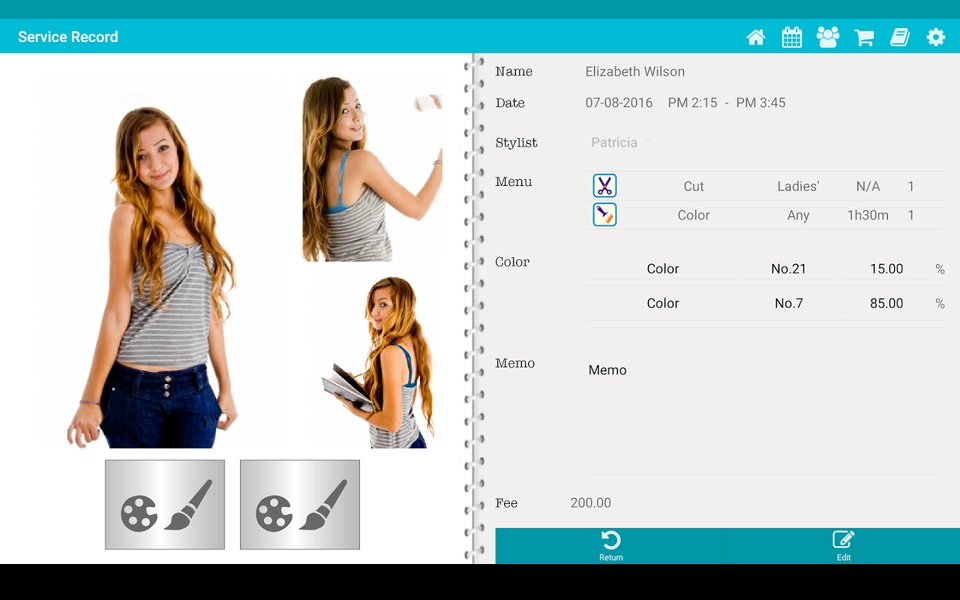Open the Patricia stylist dropdown

click(x=621, y=142)
